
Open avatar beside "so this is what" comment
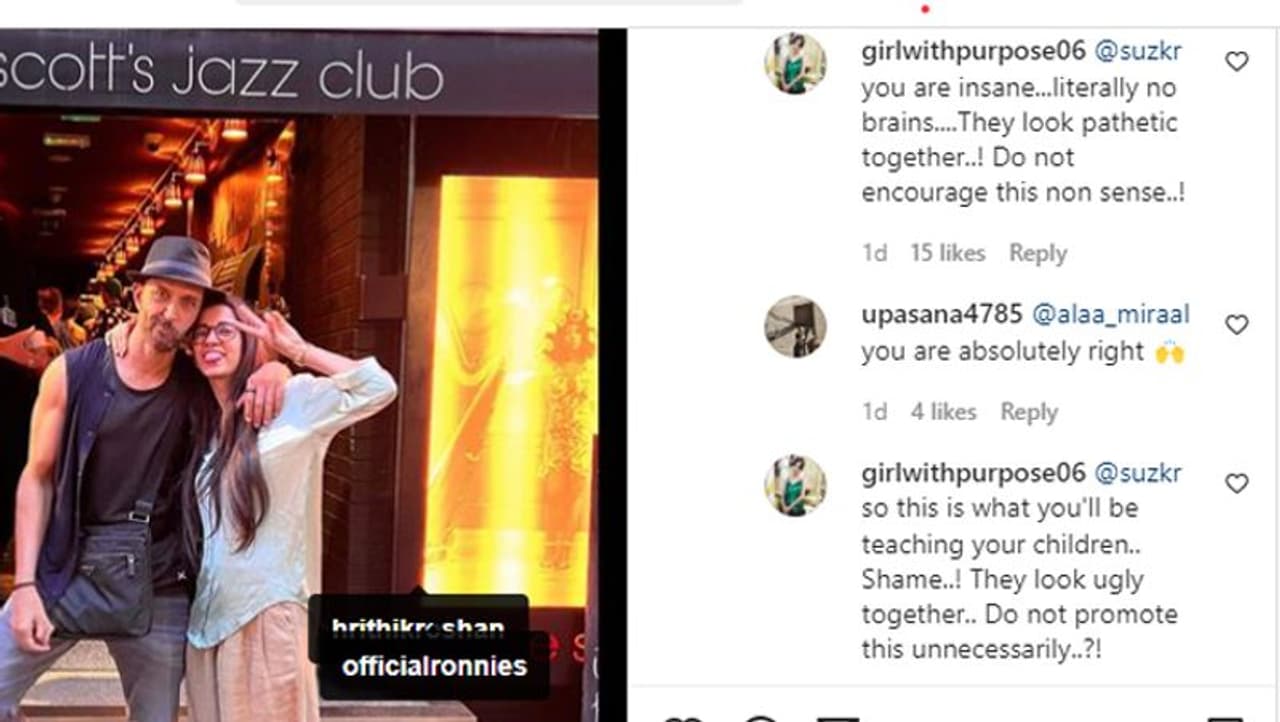[796, 486]
